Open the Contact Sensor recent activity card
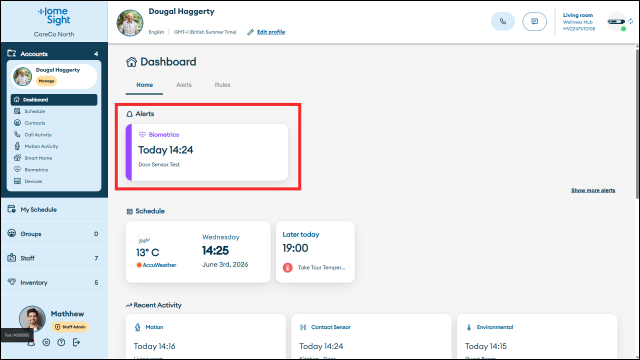This screenshot has width=640, height=360. pos(371,337)
